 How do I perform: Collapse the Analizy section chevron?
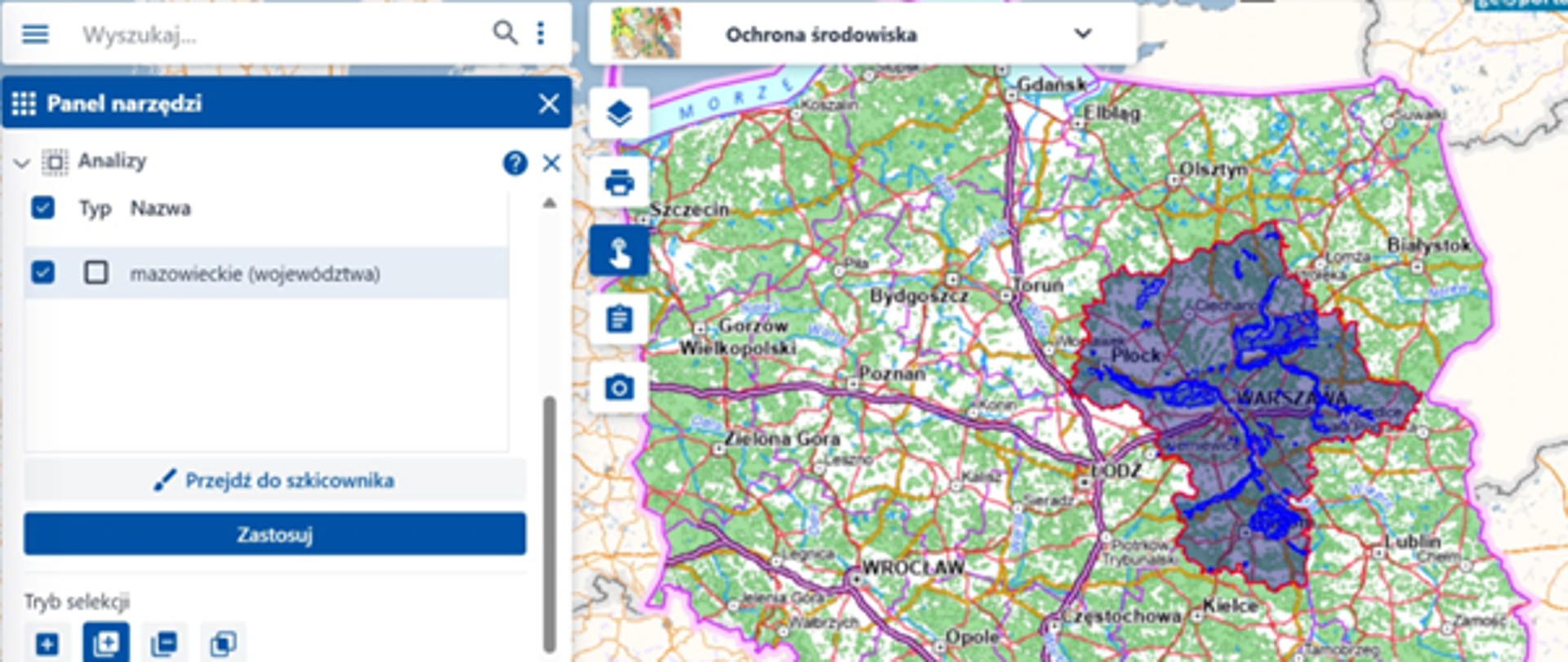point(22,163)
